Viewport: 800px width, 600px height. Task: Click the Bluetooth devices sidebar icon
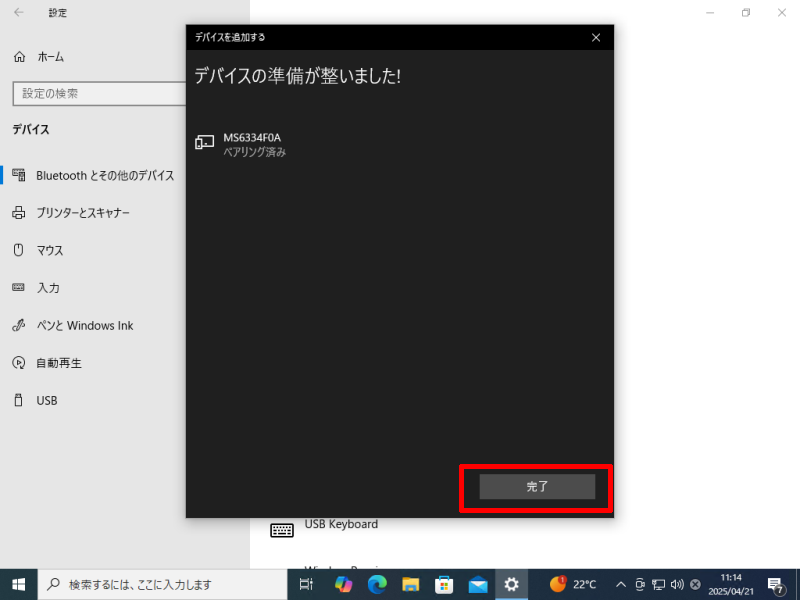(19, 175)
